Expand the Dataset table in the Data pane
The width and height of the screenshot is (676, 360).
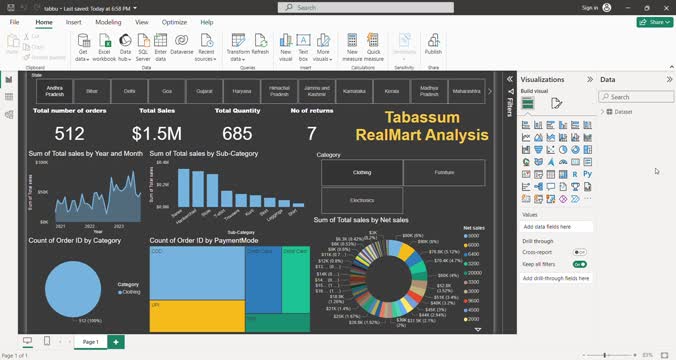tap(602, 112)
